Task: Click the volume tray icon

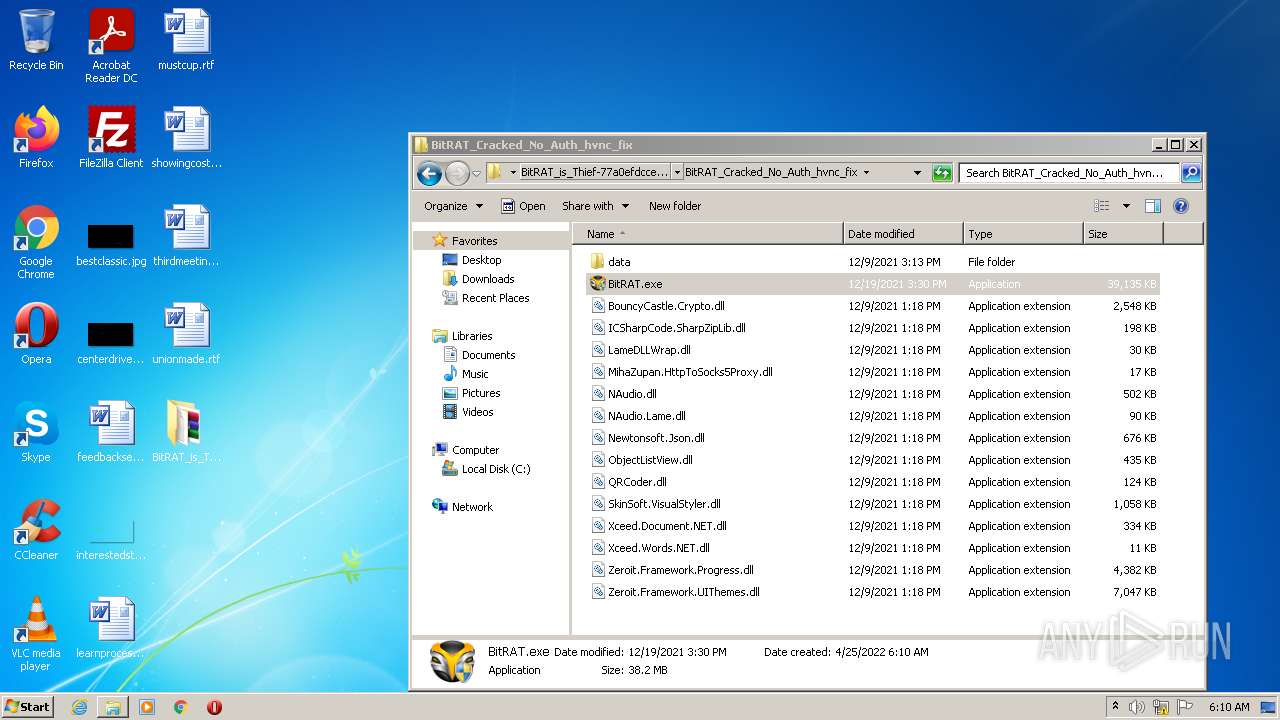Action: coord(1137,707)
